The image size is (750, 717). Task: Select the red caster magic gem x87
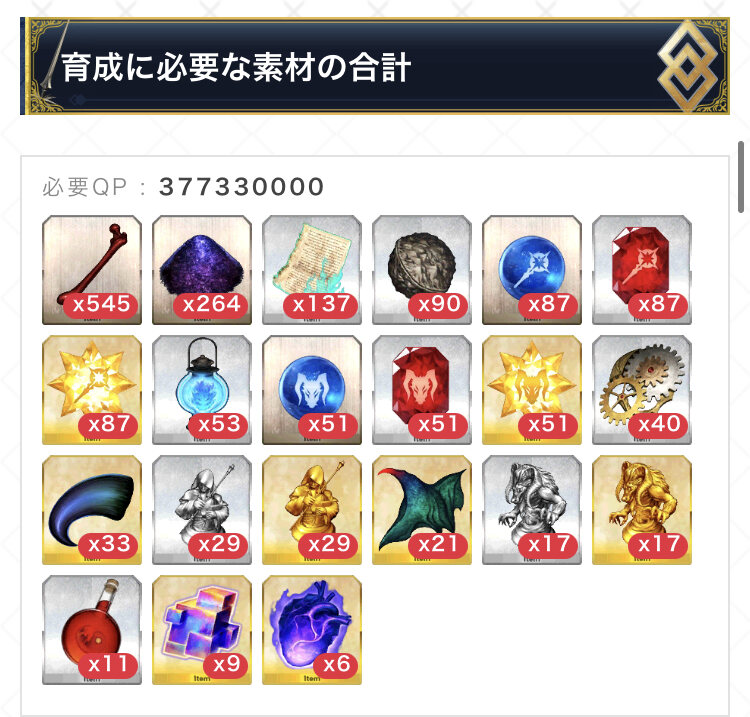coord(642,270)
